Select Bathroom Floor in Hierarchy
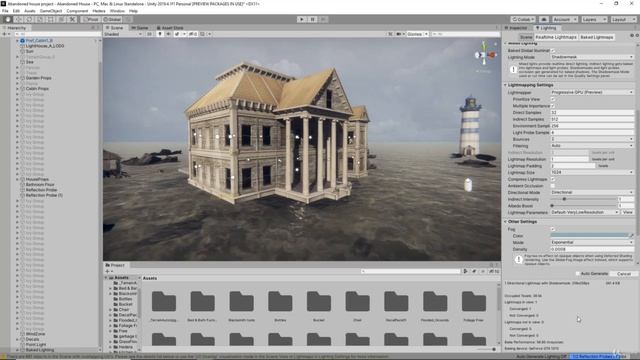Image resolution: width=640 pixels, height=360 pixels. (x=40, y=184)
